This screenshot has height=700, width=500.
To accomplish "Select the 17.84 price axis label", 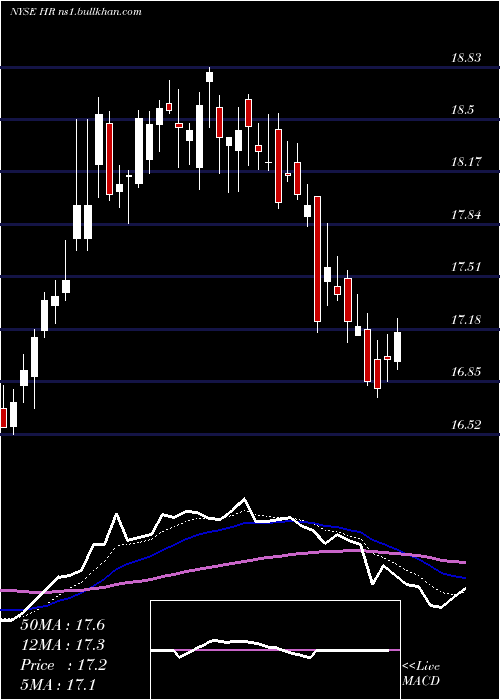I will pos(466,215).
